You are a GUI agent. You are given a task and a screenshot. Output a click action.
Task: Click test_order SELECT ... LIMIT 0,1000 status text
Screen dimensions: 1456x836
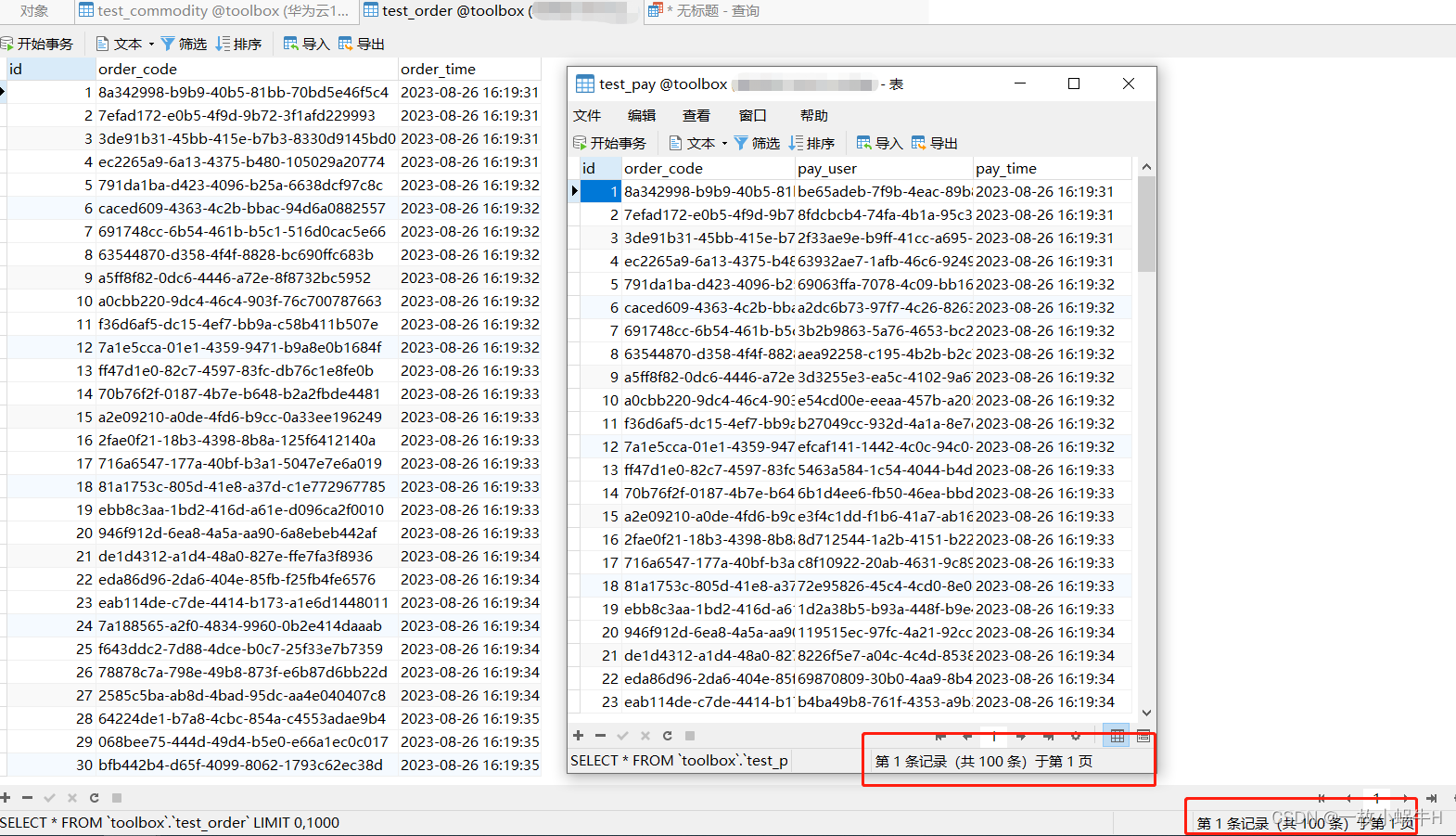click(170, 822)
